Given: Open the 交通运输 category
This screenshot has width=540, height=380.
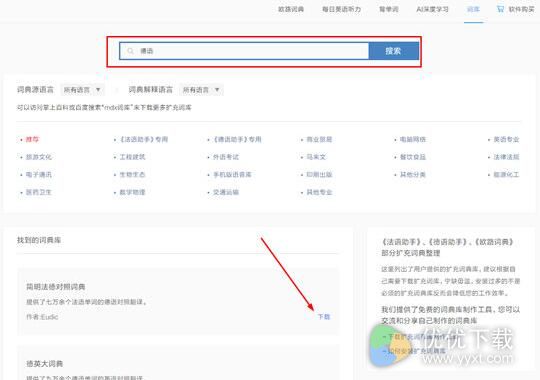Looking at the screenshot, I should pyautogui.click(x=226, y=192).
